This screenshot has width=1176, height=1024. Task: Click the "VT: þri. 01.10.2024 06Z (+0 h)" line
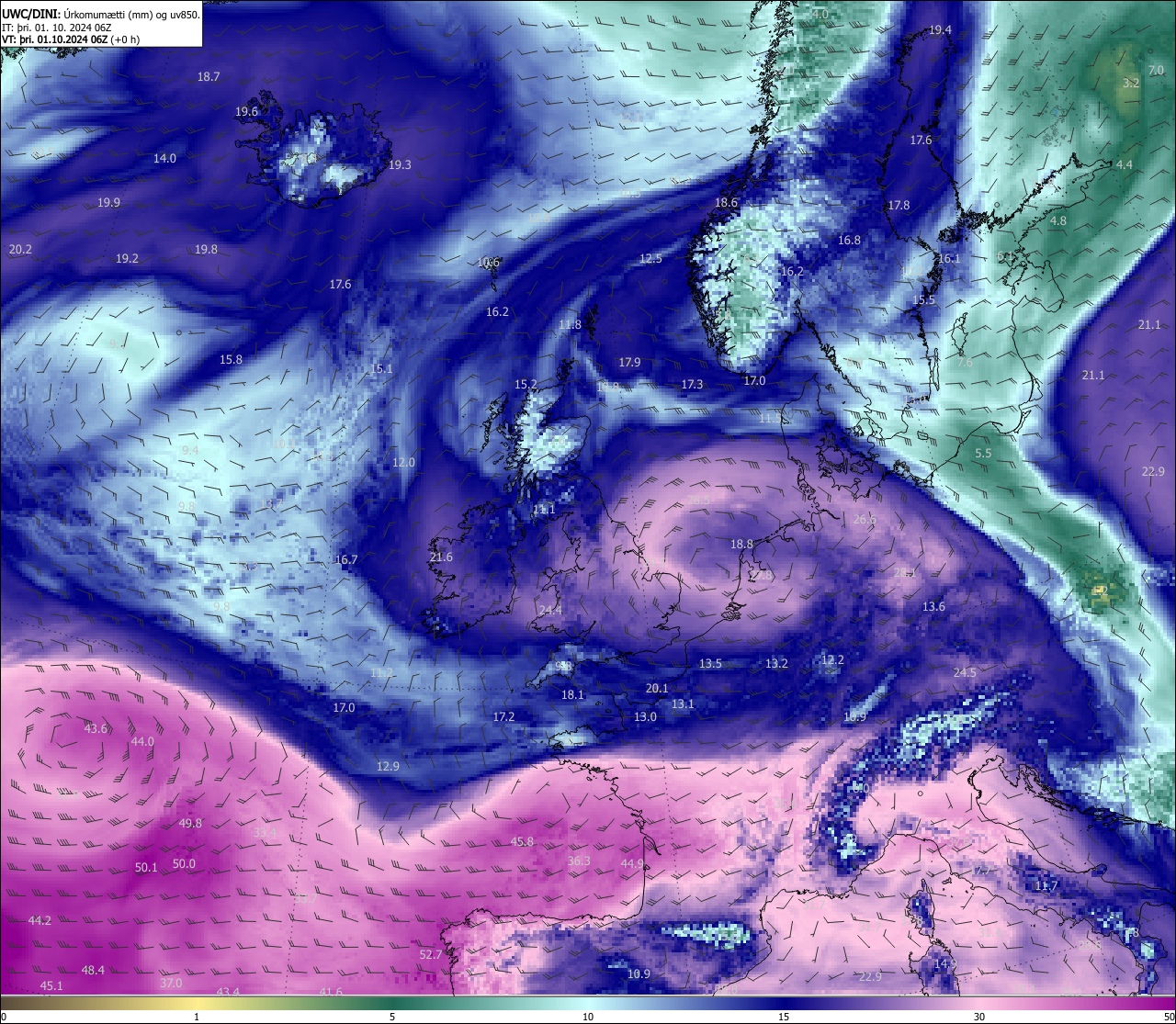pyautogui.click(x=71, y=39)
